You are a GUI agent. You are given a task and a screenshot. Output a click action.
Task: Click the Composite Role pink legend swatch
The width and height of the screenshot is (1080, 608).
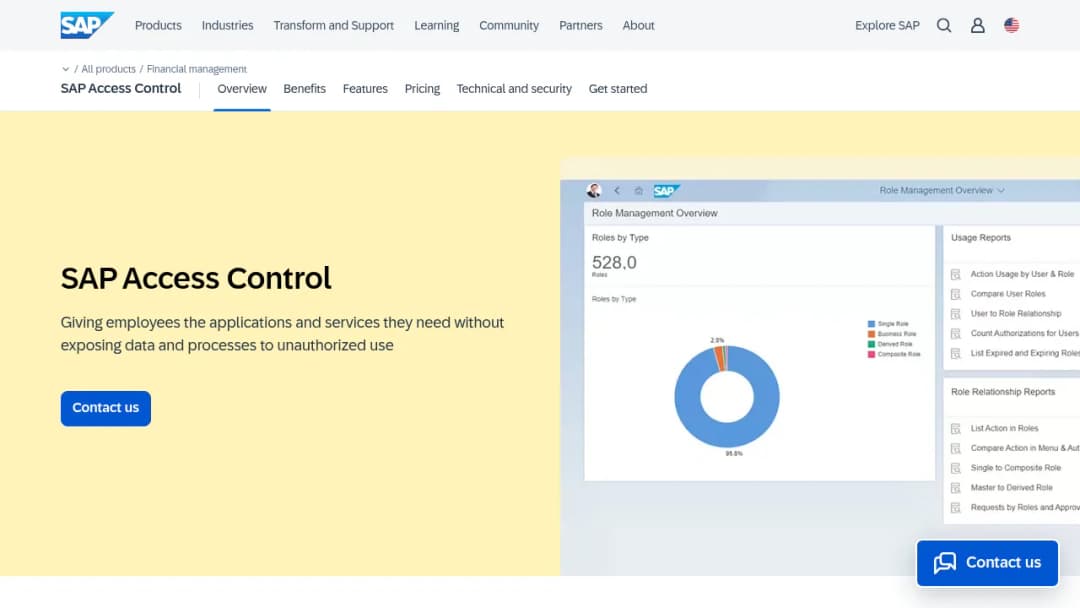(x=871, y=355)
